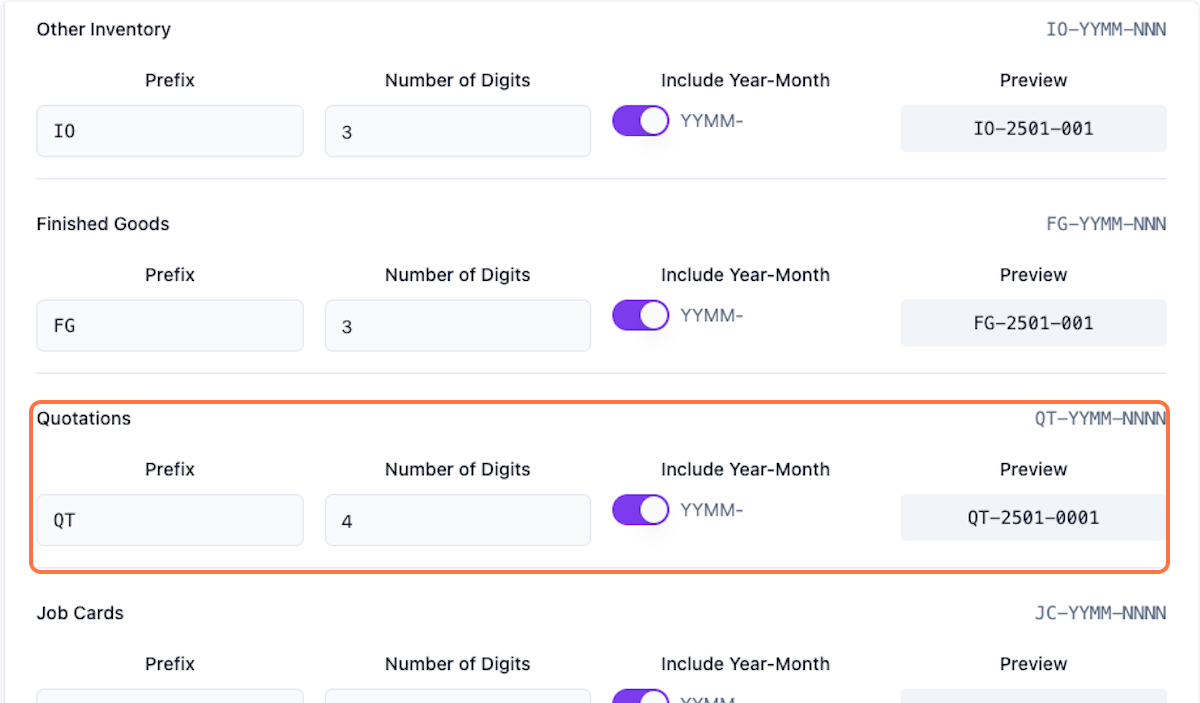Viewport: 1200px width, 703px height.
Task: Click the Job Cards Prefix field
Action: [170, 697]
